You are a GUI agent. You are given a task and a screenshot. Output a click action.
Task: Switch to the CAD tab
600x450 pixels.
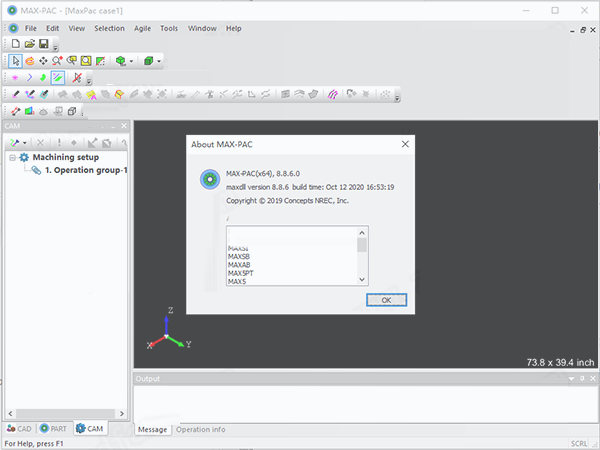[x=19, y=429]
